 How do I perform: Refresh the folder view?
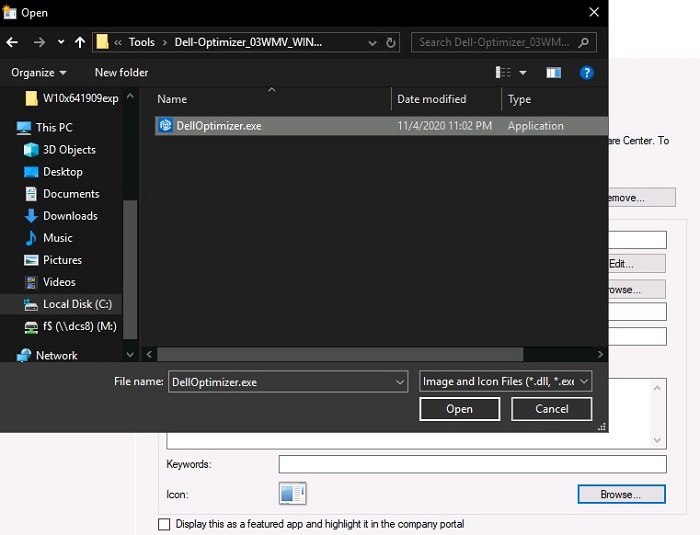(391, 43)
